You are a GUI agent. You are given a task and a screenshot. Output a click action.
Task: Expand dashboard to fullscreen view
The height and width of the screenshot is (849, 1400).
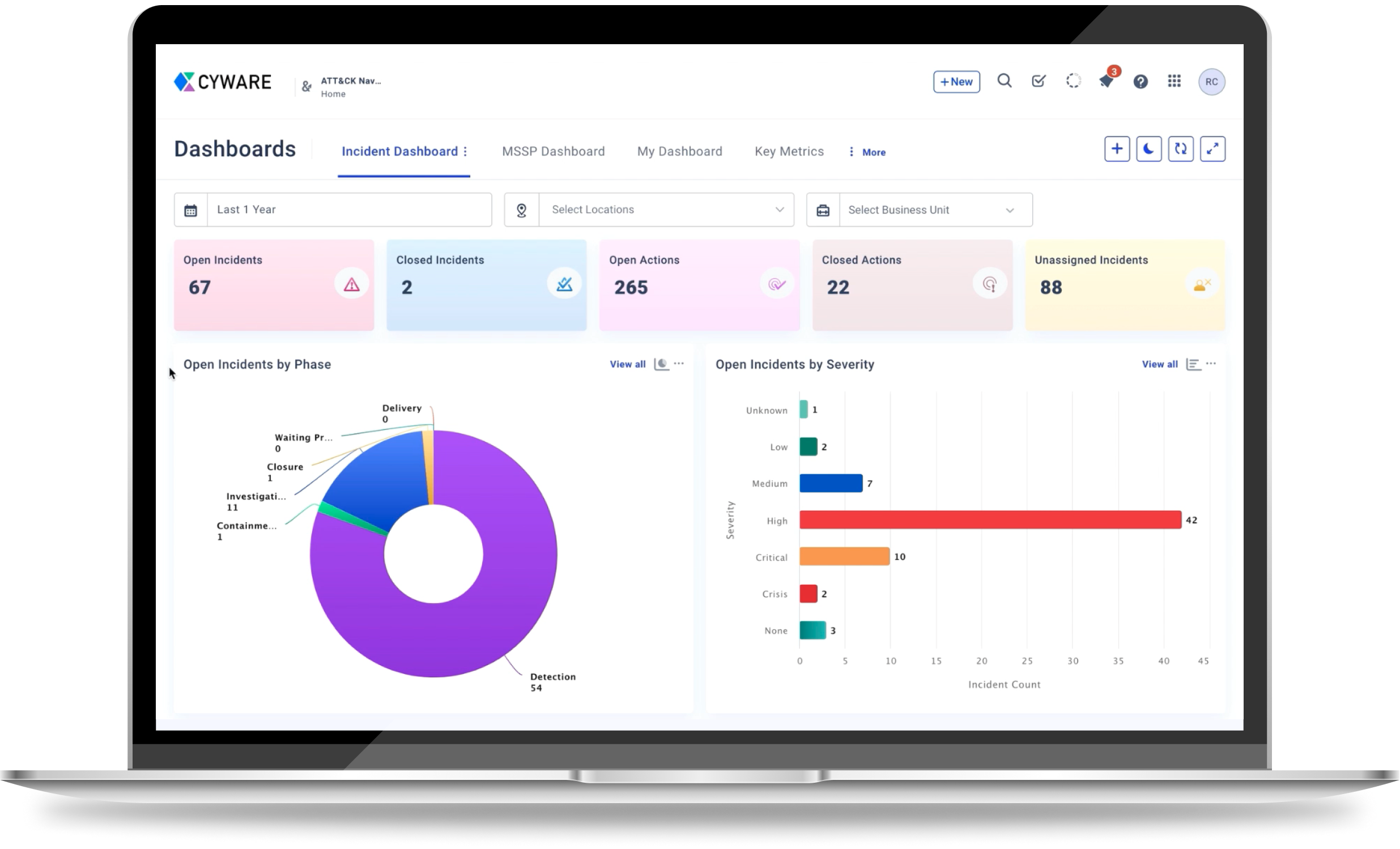click(x=1212, y=150)
